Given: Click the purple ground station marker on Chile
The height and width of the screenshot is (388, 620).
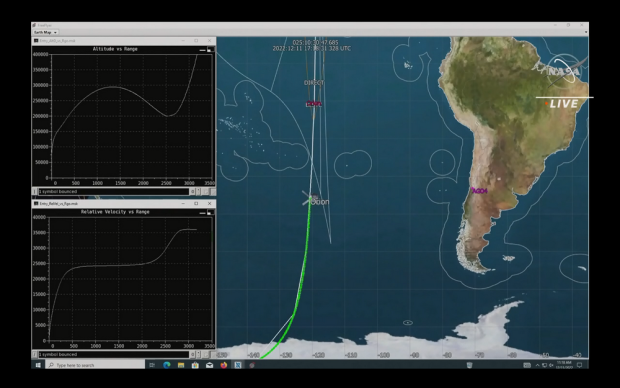Looking at the screenshot, I should click(479, 191).
